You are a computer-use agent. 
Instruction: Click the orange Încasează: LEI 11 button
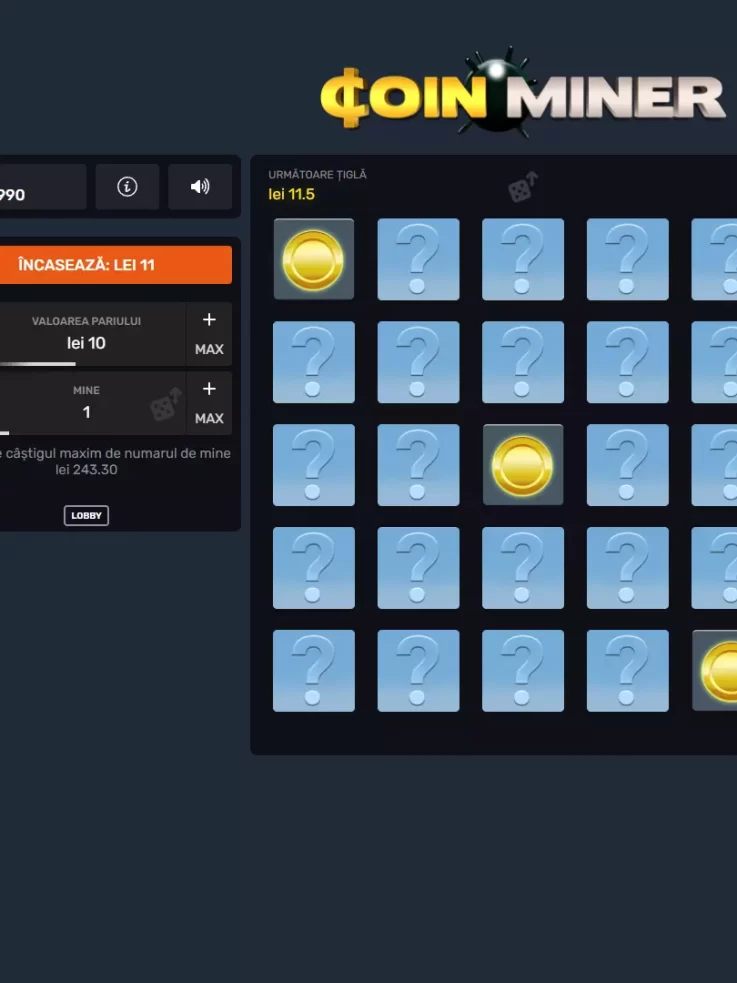pyautogui.click(x=115, y=265)
